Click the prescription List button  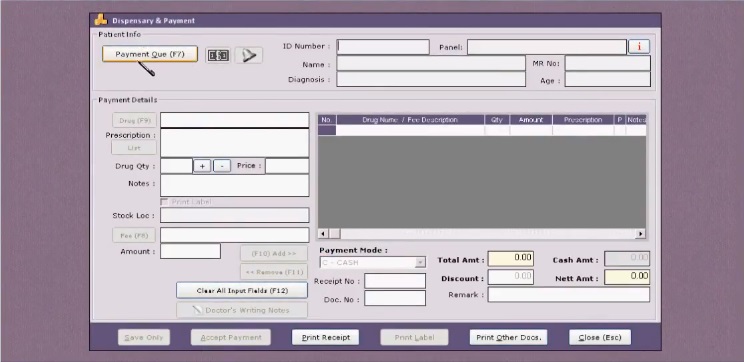click(134, 148)
